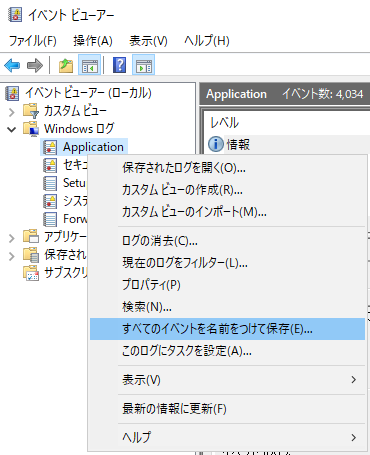Choose プロパティ(P) in context menu
The width and height of the screenshot is (370, 455).
coord(227,285)
